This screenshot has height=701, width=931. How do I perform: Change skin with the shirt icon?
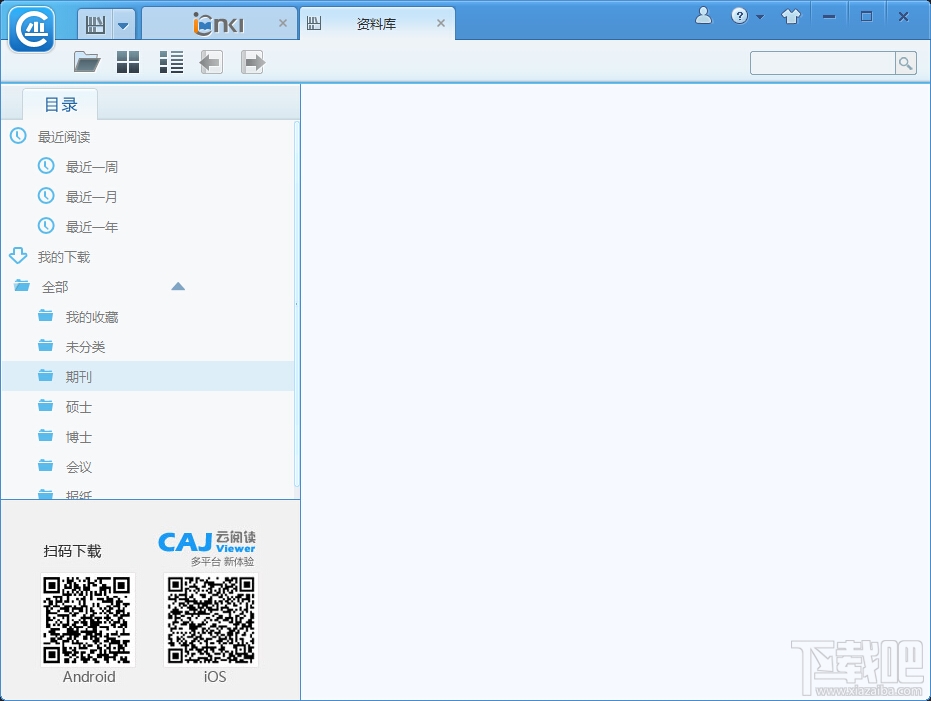coord(791,17)
